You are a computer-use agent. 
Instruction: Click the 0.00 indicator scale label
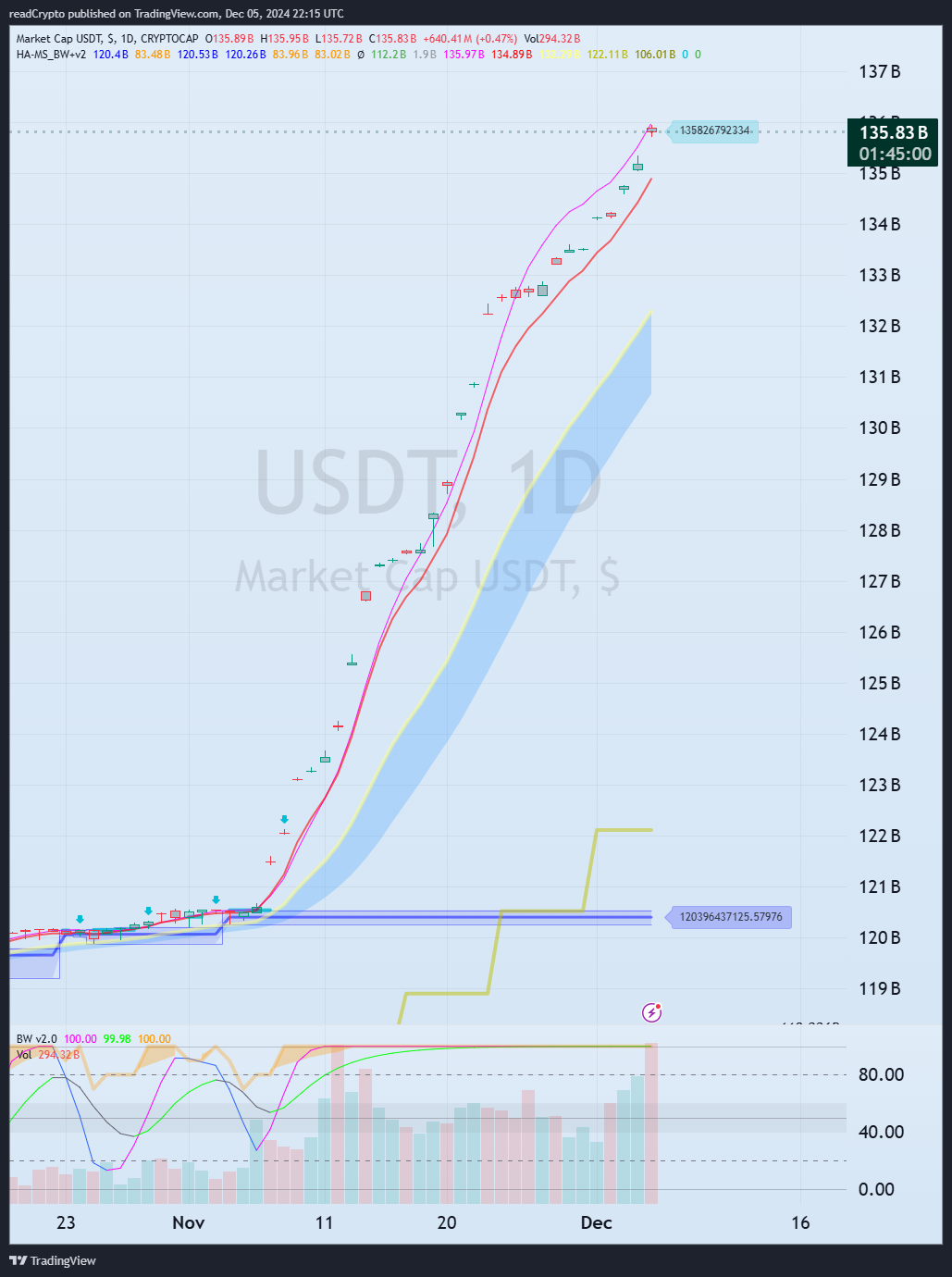[x=876, y=1190]
